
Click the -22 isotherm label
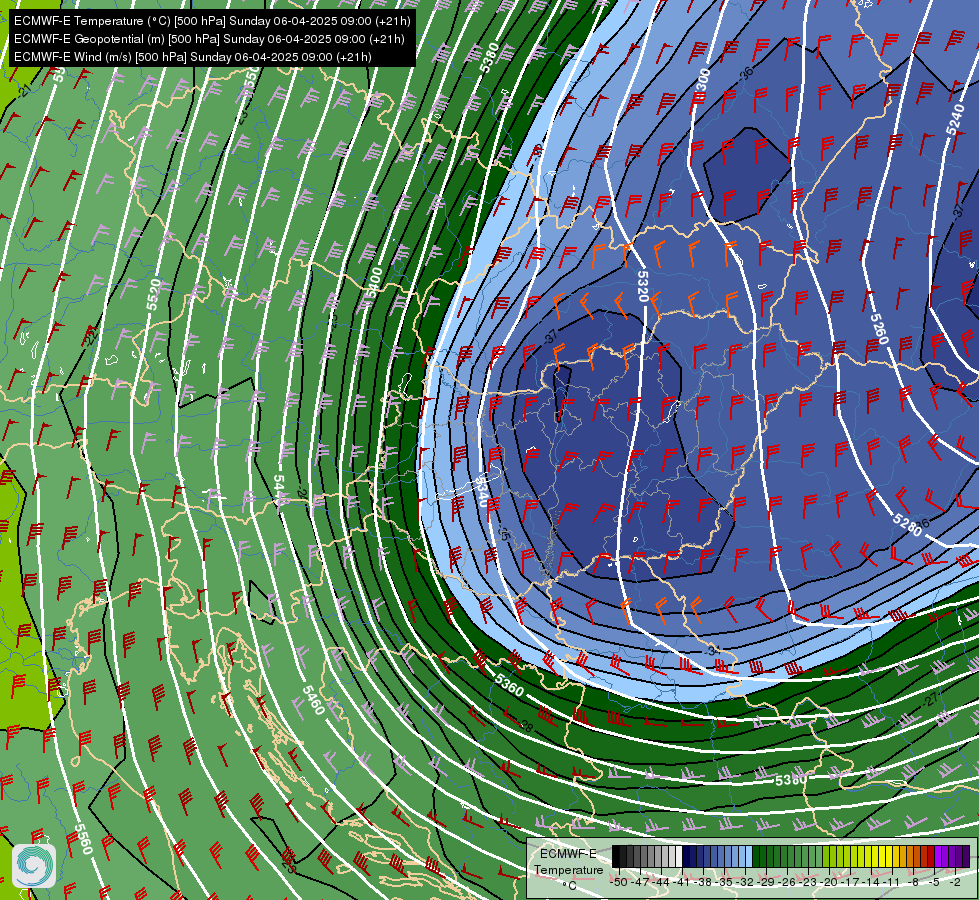(91, 338)
